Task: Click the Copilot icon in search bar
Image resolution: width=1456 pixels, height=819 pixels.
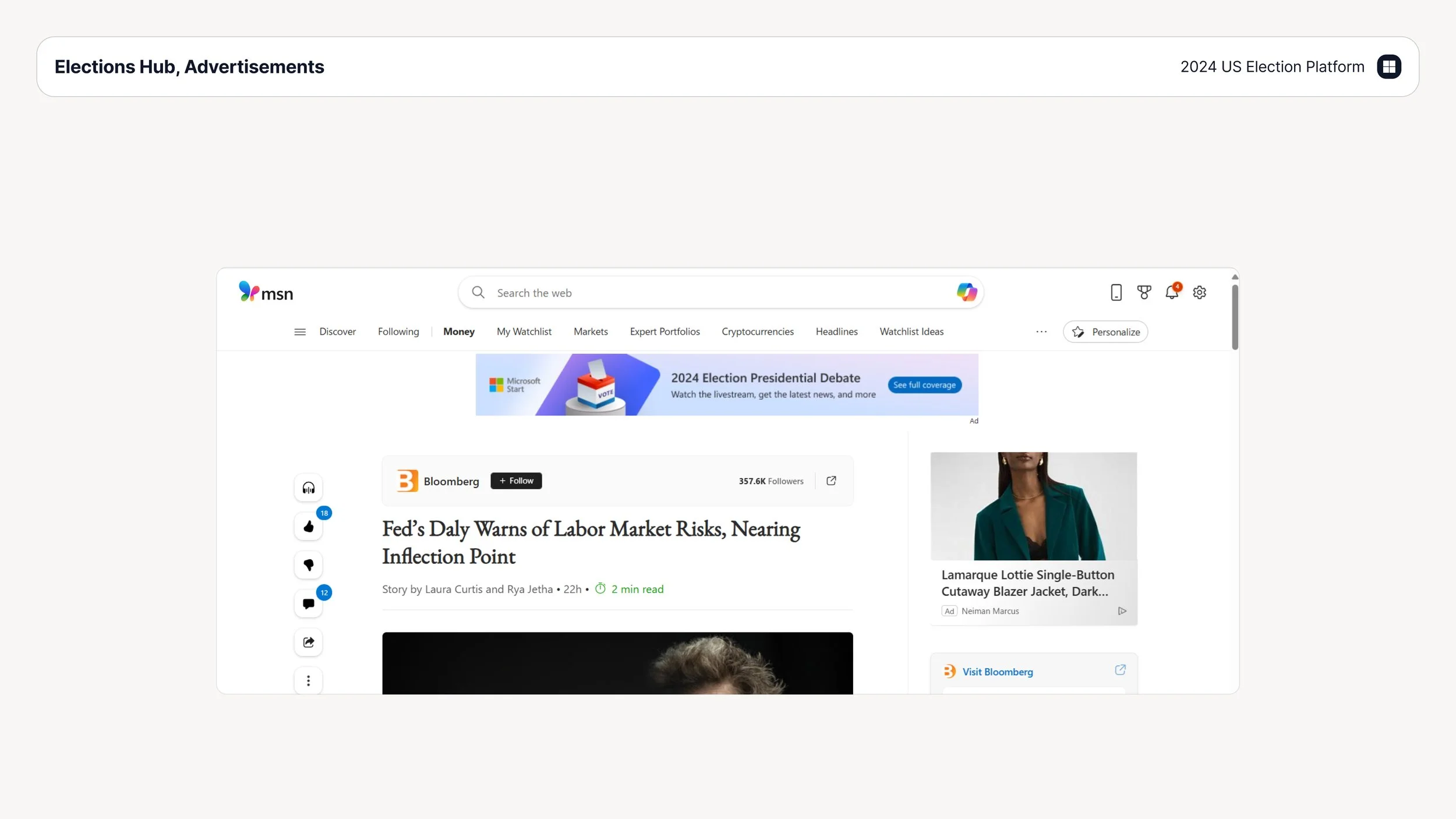Action: [x=967, y=292]
